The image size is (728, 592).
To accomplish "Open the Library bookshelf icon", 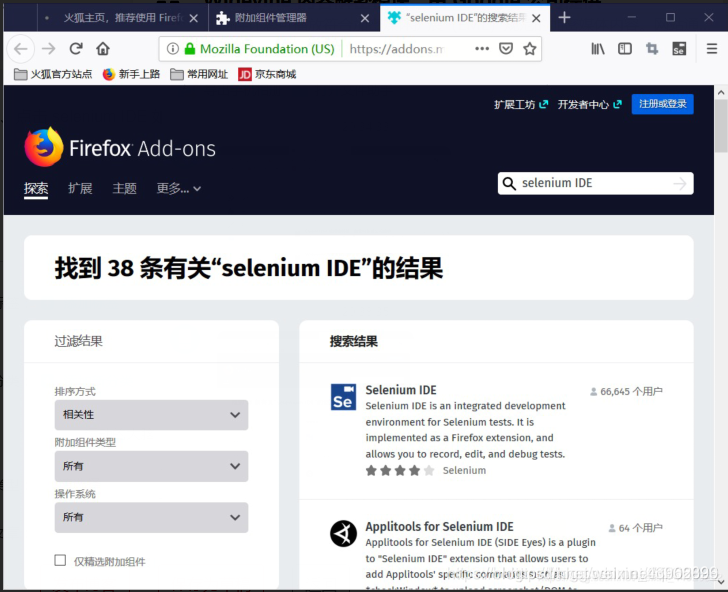I will (x=598, y=49).
